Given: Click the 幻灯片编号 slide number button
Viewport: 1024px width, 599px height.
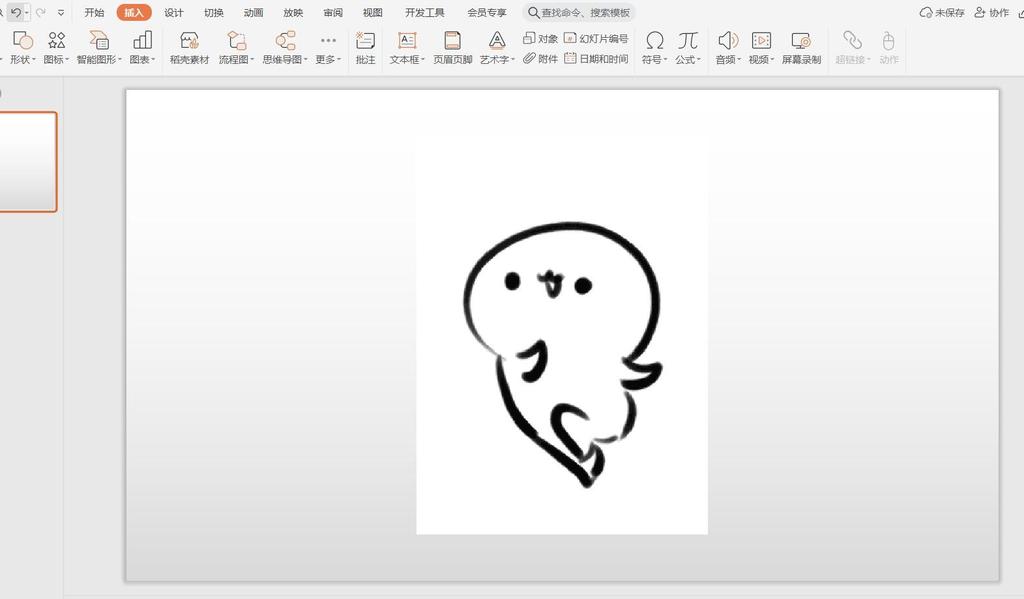Looking at the screenshot, I should click(597, 38).
